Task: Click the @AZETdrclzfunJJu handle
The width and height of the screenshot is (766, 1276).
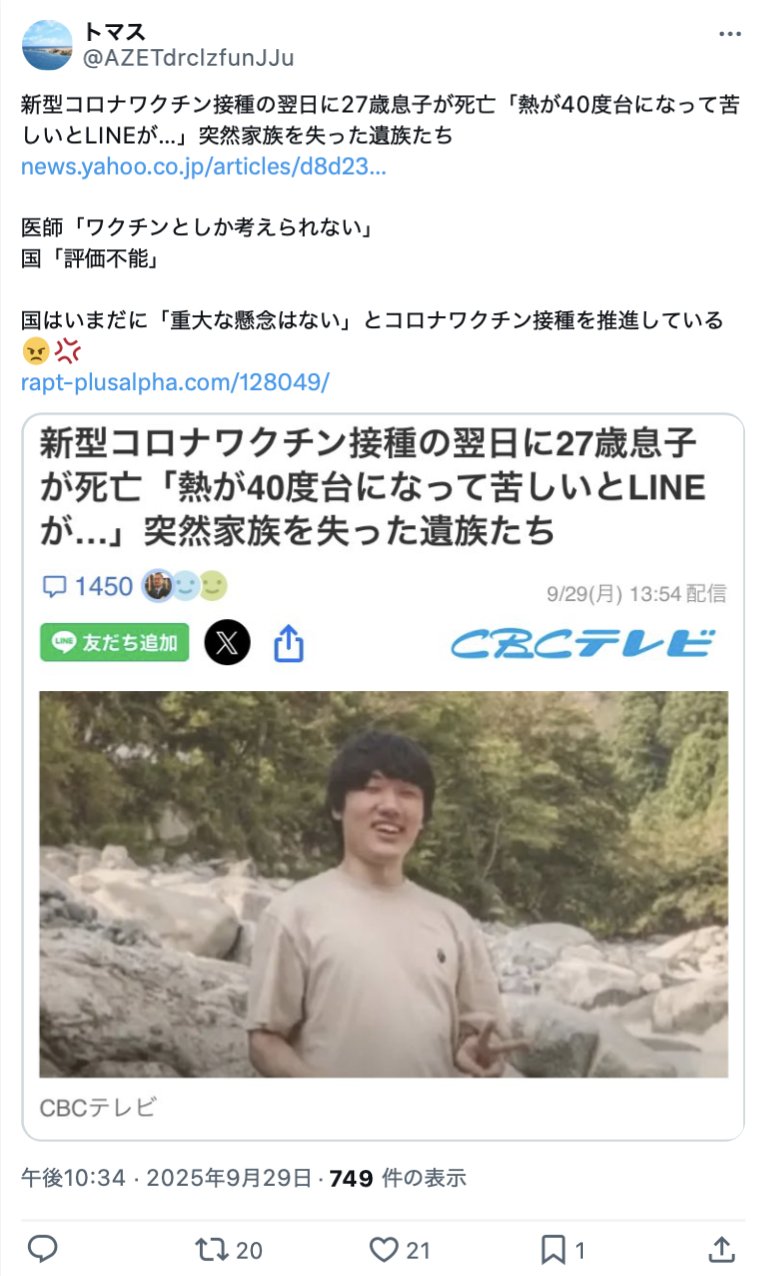Action: [188, 58]
